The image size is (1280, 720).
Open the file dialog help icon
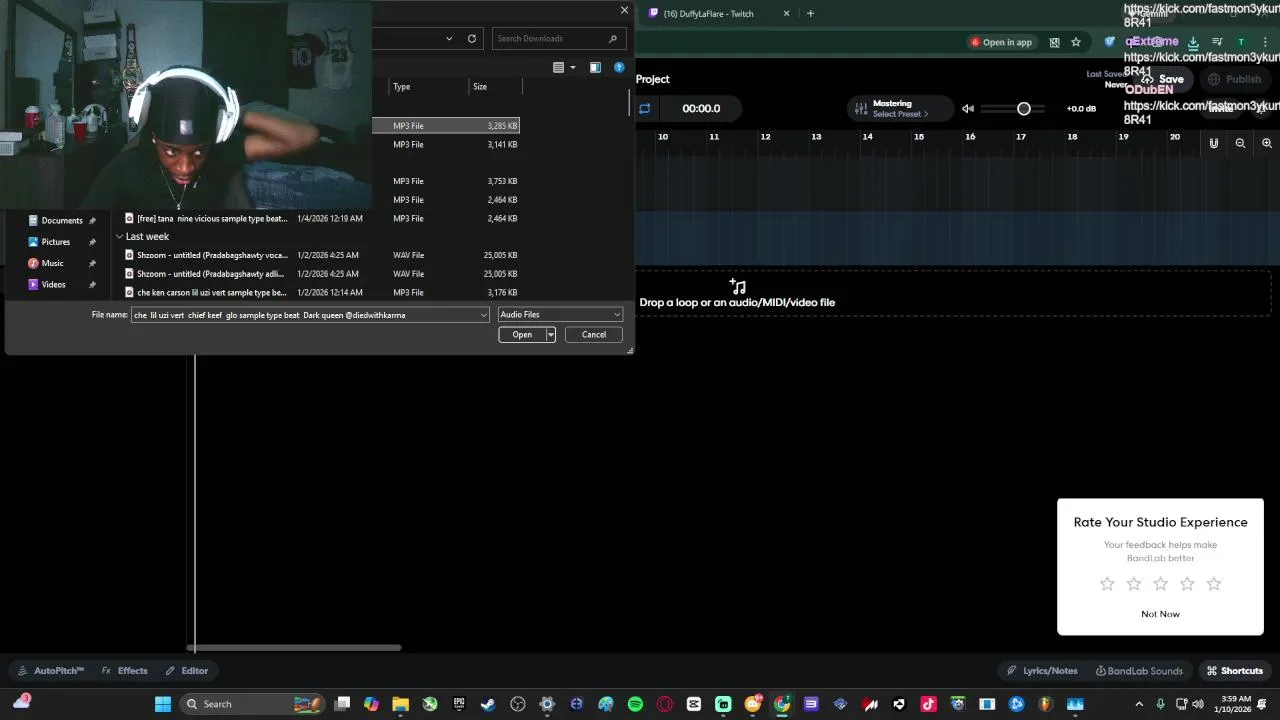pyautogui.click(x=619, y=67)
